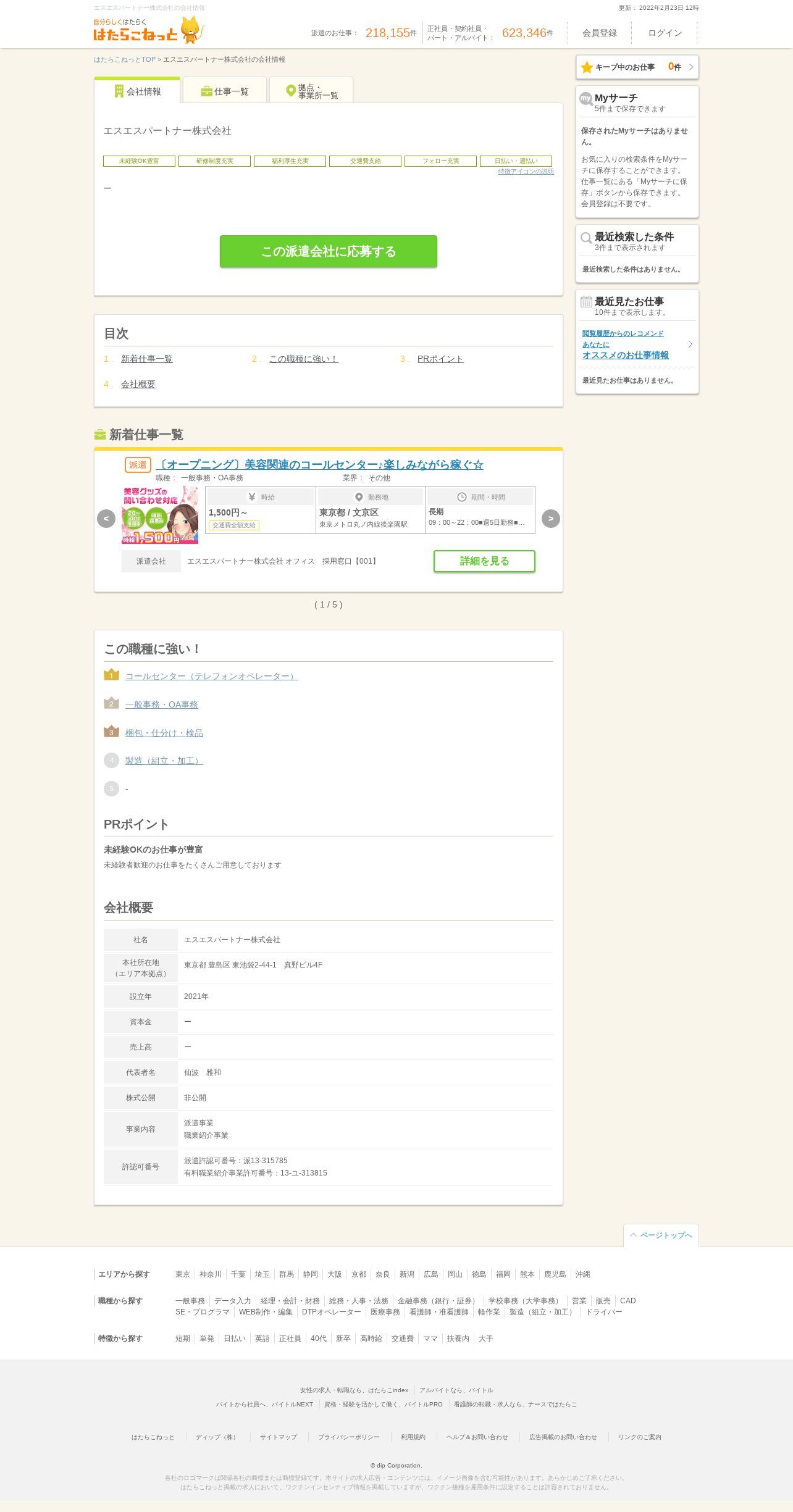Image resolution: width=793 pixels, height=1512 pixels.
Task: Open 利用規約 footer link
Action: point(413,1437)
